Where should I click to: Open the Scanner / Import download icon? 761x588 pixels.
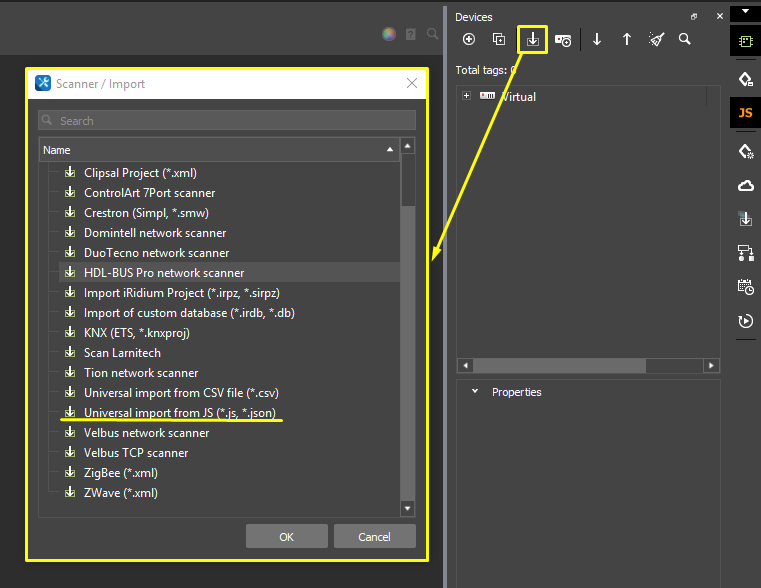tap(533, 39)
